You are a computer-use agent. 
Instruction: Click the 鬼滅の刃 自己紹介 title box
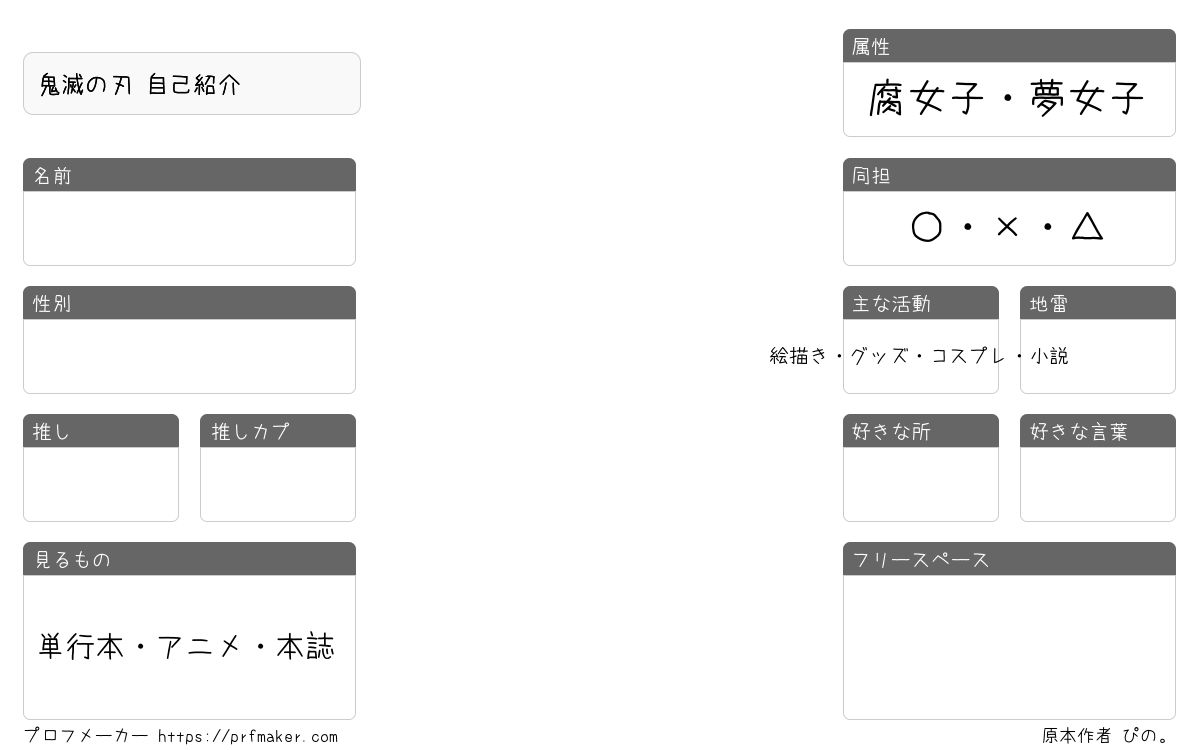pyautogui.click(x=192, y=84)
